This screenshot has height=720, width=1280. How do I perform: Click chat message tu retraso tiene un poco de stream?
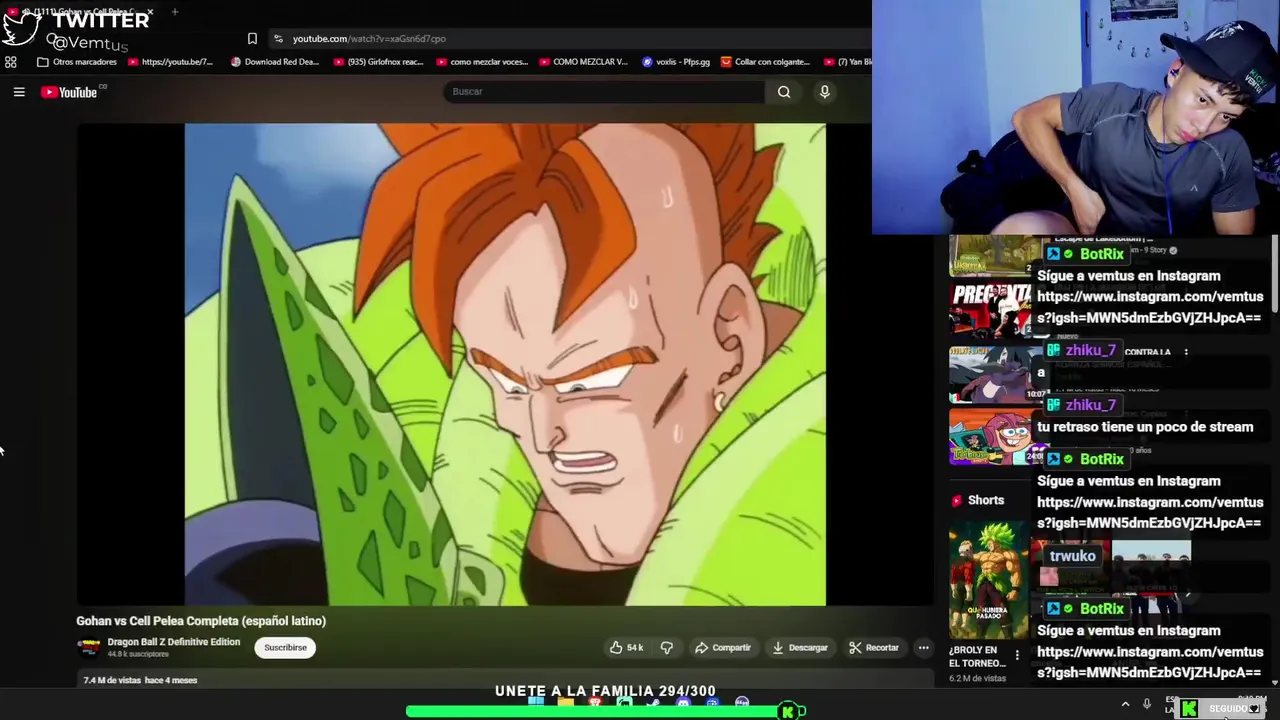pos(1145,427)
